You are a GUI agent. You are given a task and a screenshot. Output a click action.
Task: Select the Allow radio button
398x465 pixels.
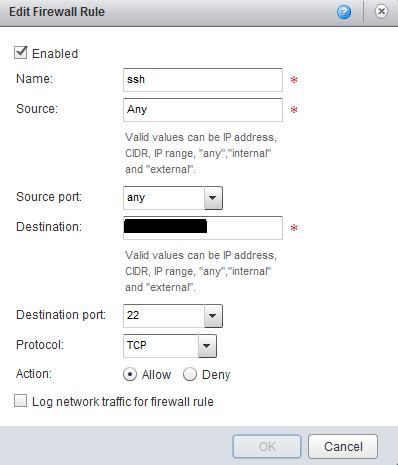point(130,374)
